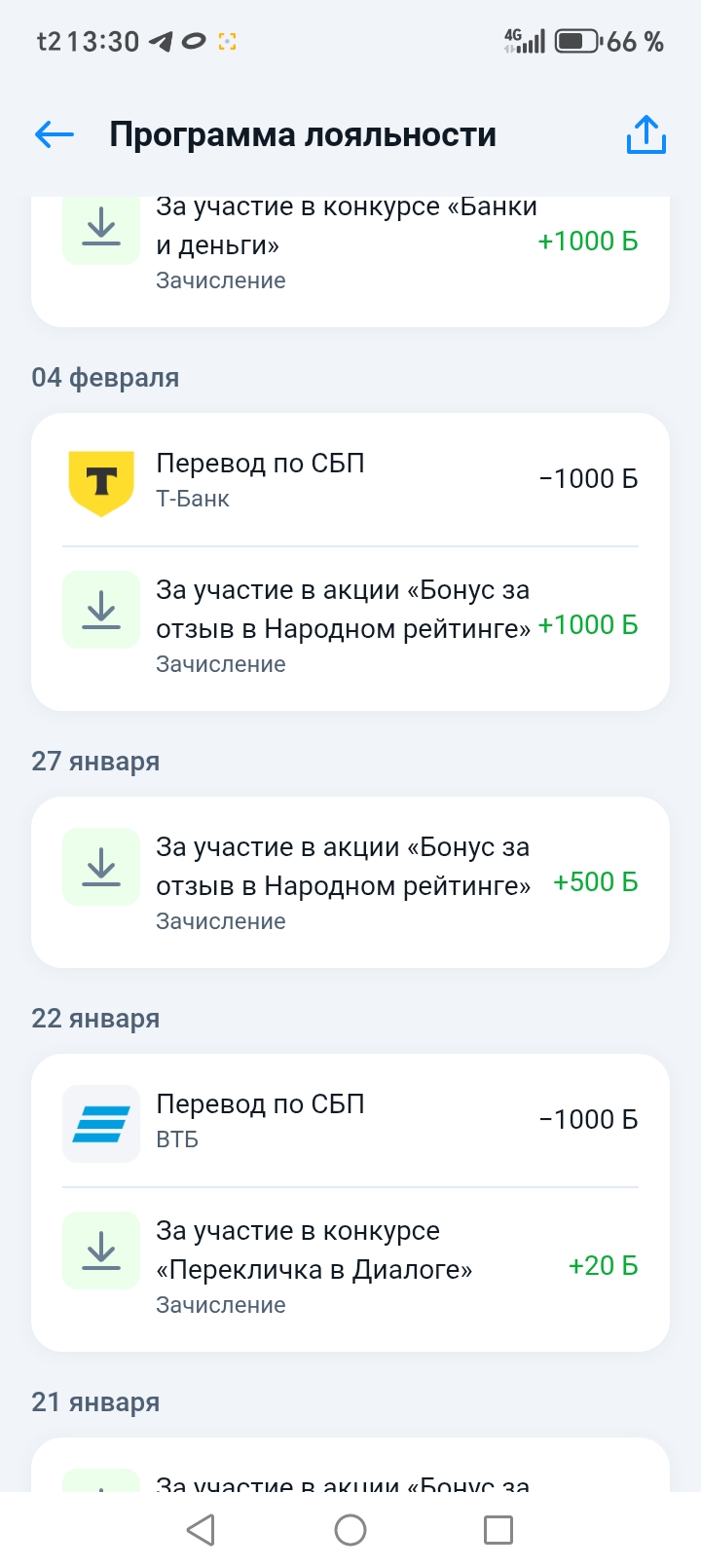Tap the yellow T-Bank logo icon

101,483
